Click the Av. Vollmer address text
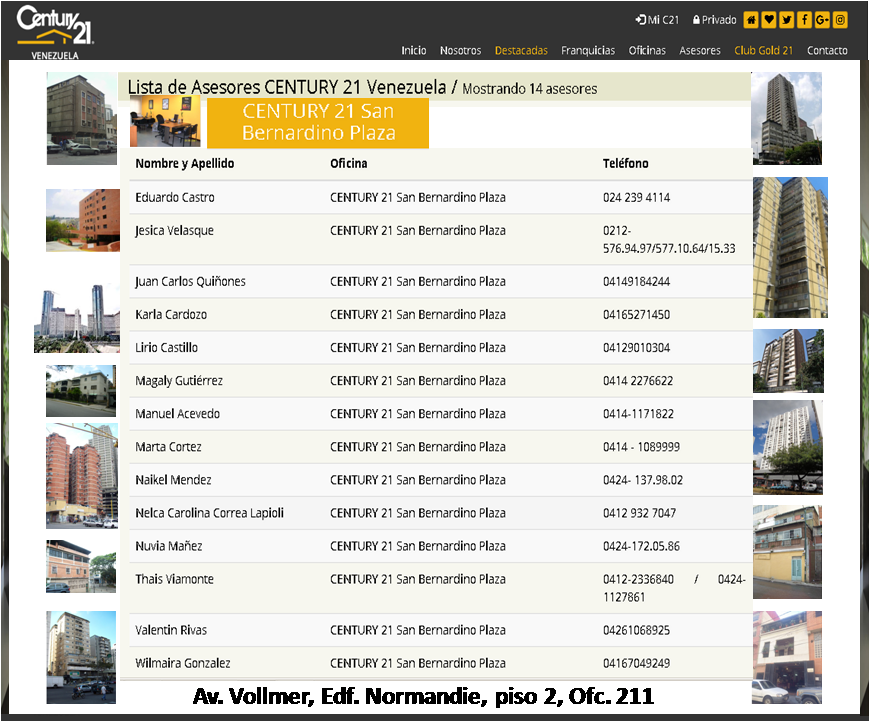Image resolution: width=870 pixels, height=722 pixels. [423, 696]
